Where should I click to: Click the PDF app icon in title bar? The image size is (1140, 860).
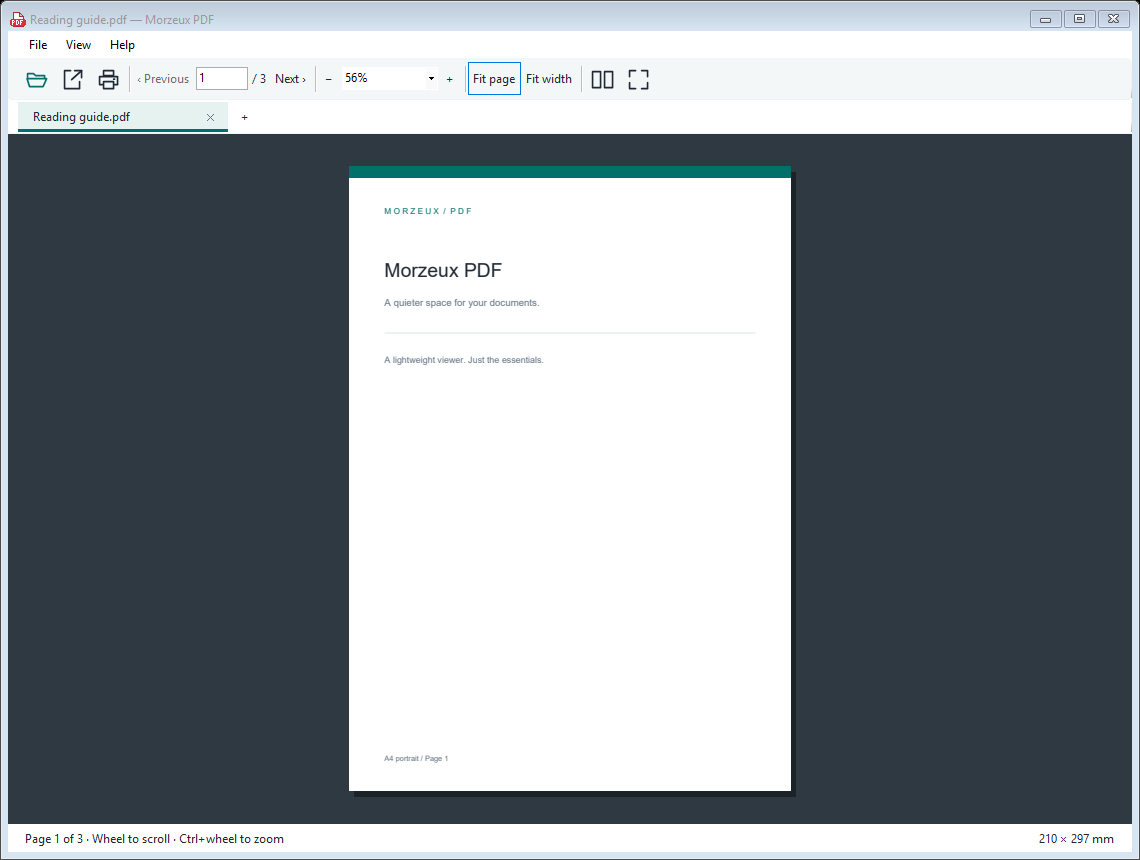[17, 20]
